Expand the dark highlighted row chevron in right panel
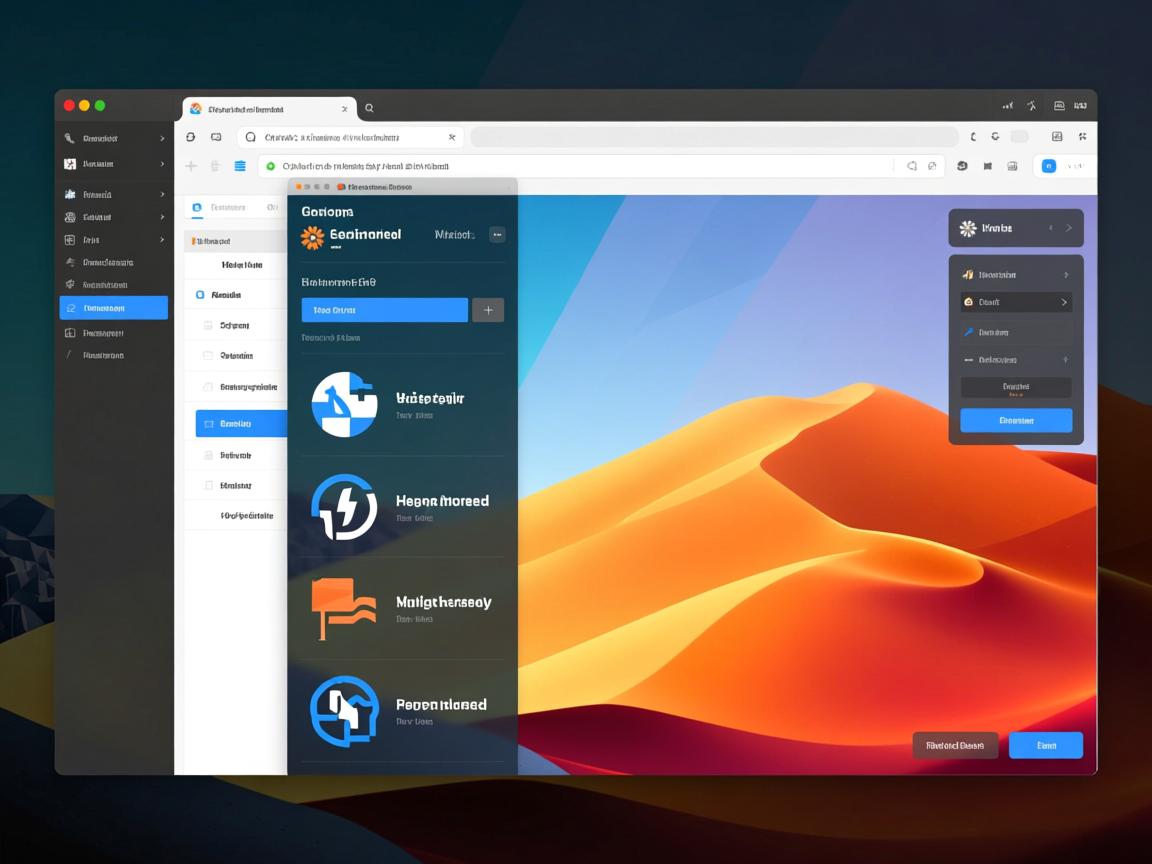This screenshot has height=864, width=1152. [x=1063, y=302]
